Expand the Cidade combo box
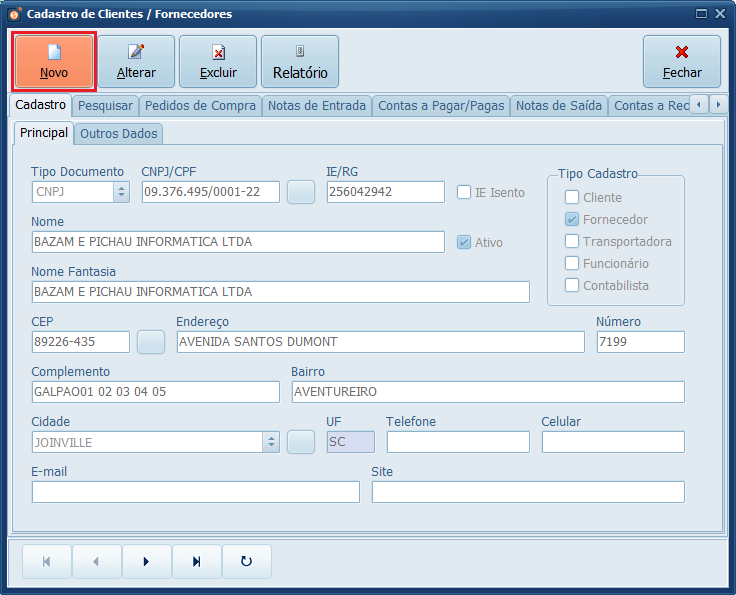736x595 pixels. (x=270, y=442)
